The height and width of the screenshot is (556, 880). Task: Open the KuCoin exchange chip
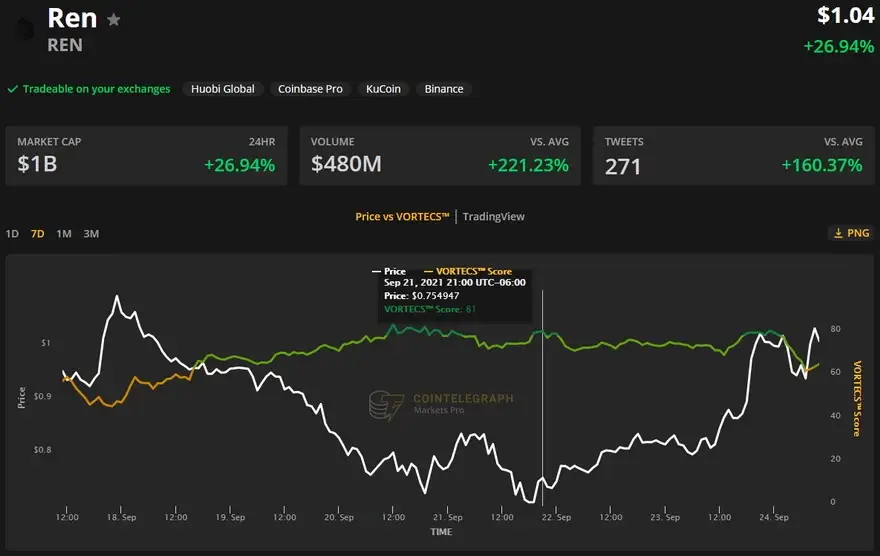383,89
